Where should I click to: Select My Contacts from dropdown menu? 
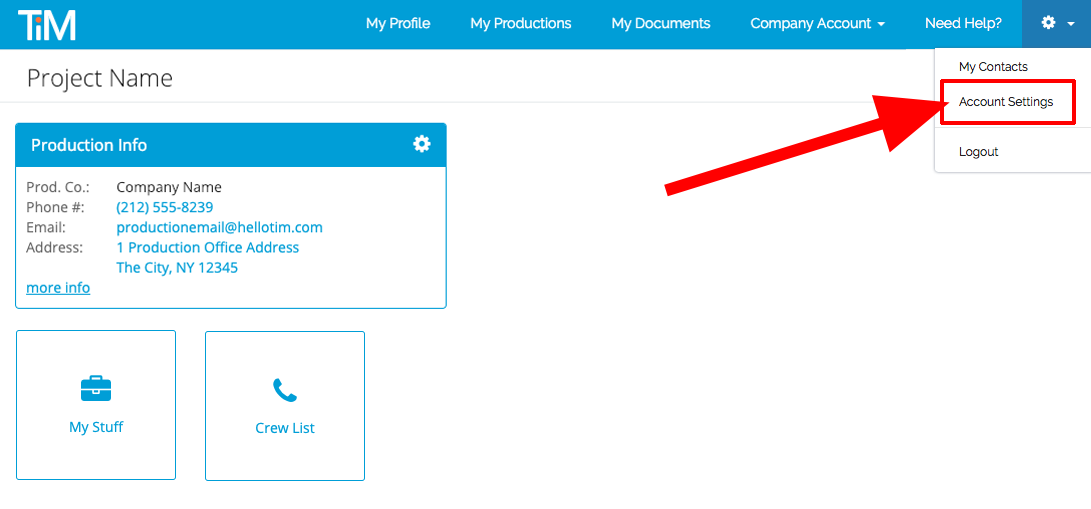993,67
